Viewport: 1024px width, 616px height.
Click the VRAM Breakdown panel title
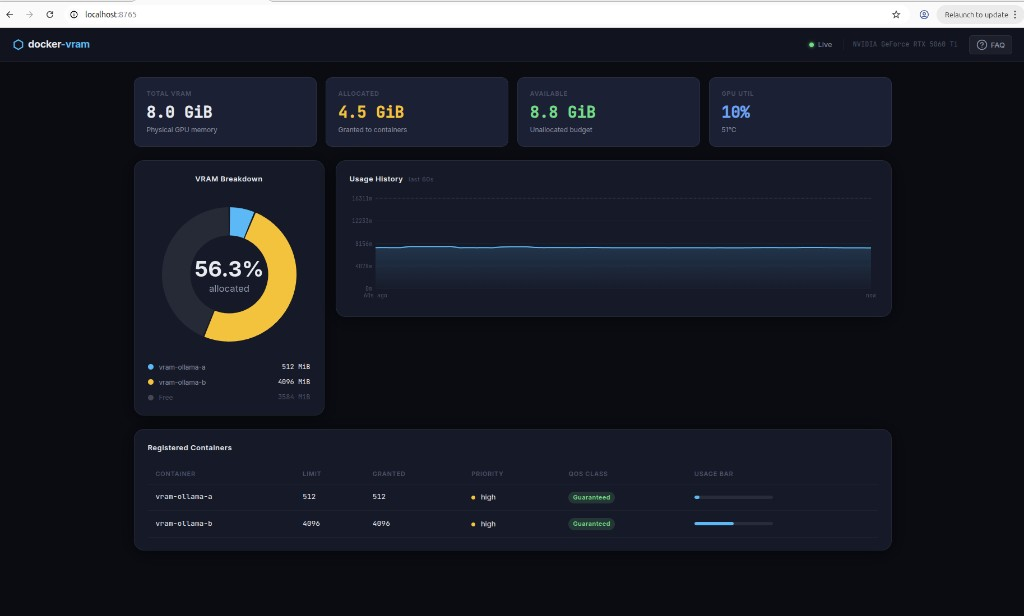(229, 178)
